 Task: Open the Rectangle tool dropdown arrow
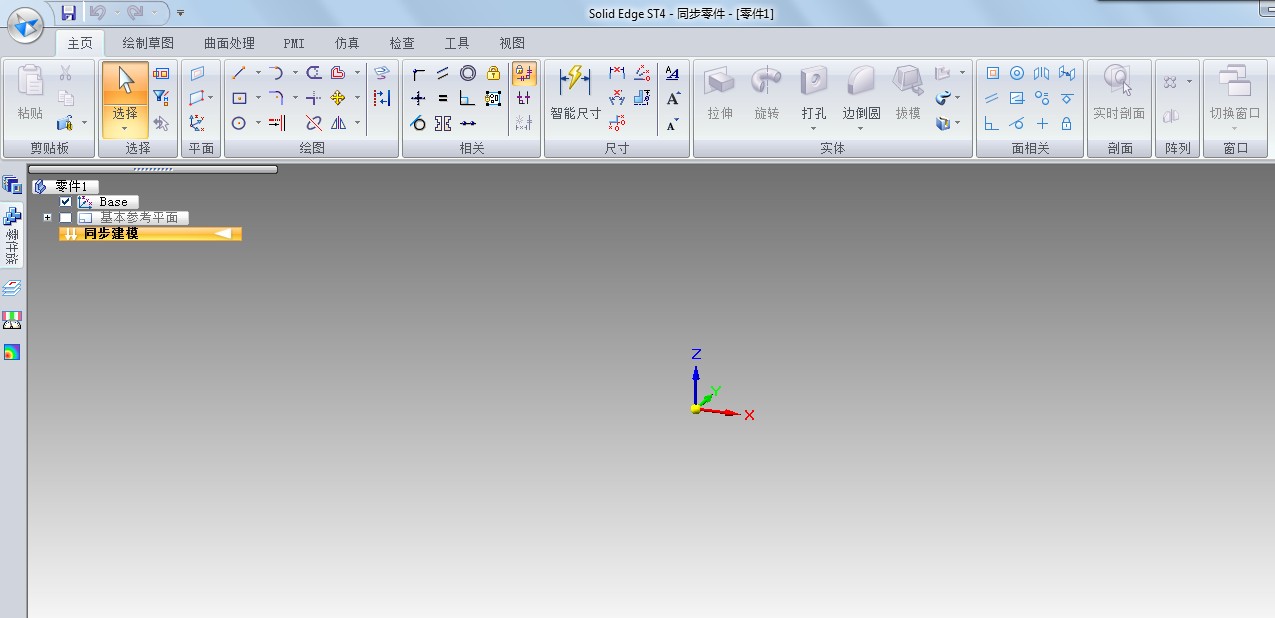coord(258,98)
